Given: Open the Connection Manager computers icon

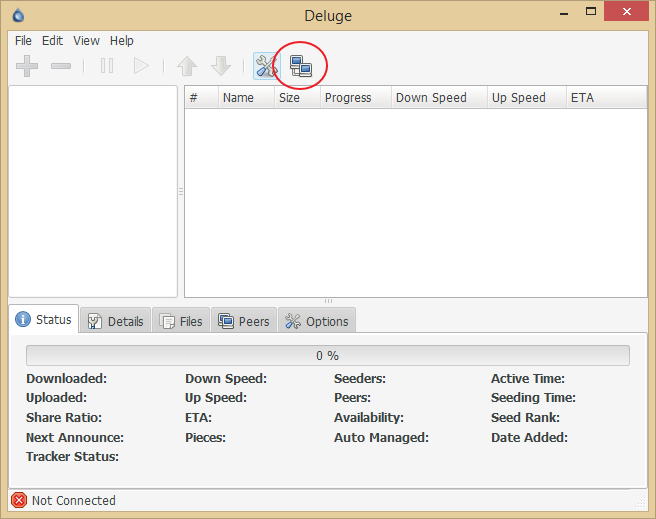Looking at the screenshot, I should pyautogui.click(x=301, y=66).
